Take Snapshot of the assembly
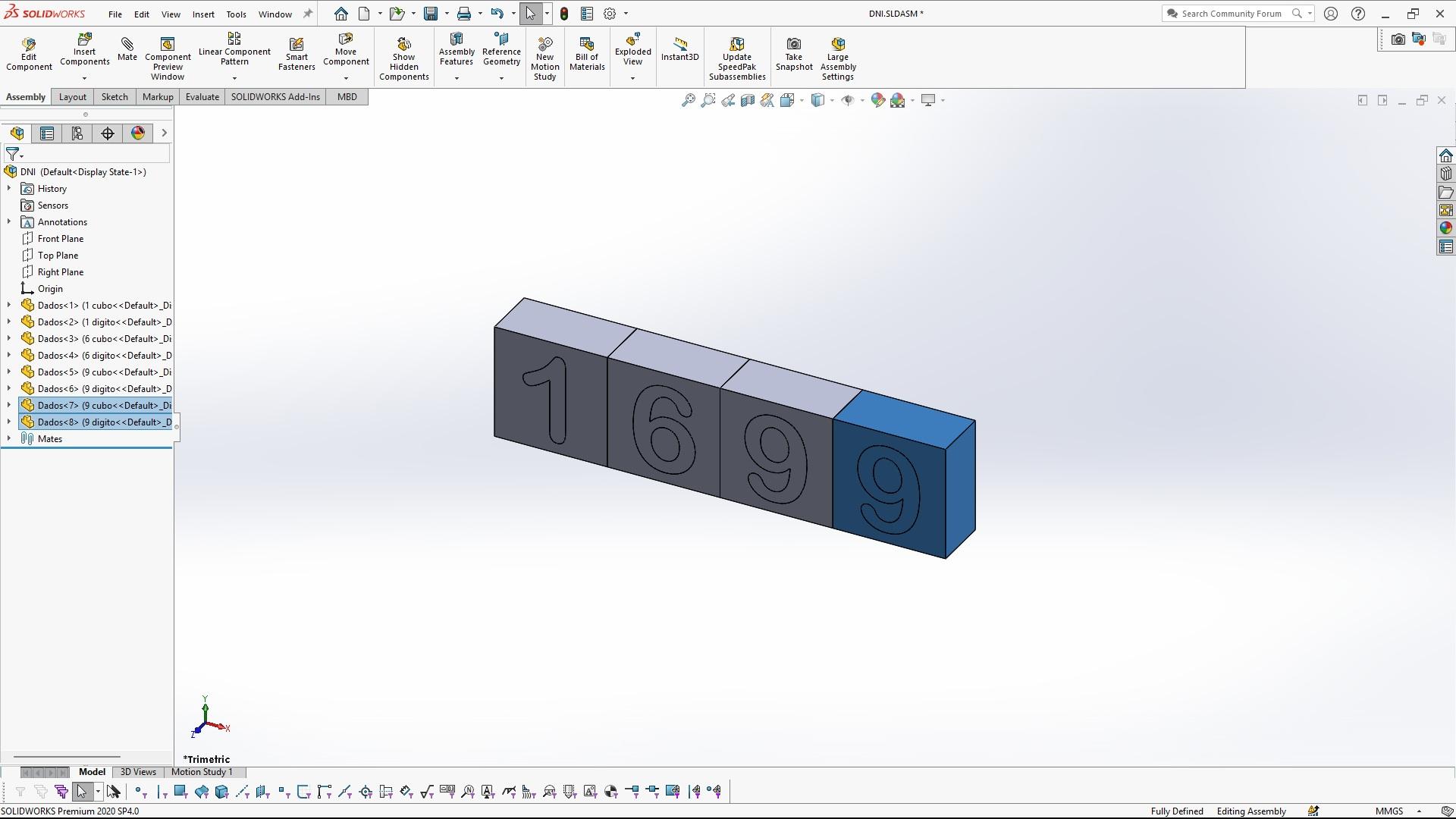The height and width of the screenshot is (819, 1456). click(x=794, y=54)
